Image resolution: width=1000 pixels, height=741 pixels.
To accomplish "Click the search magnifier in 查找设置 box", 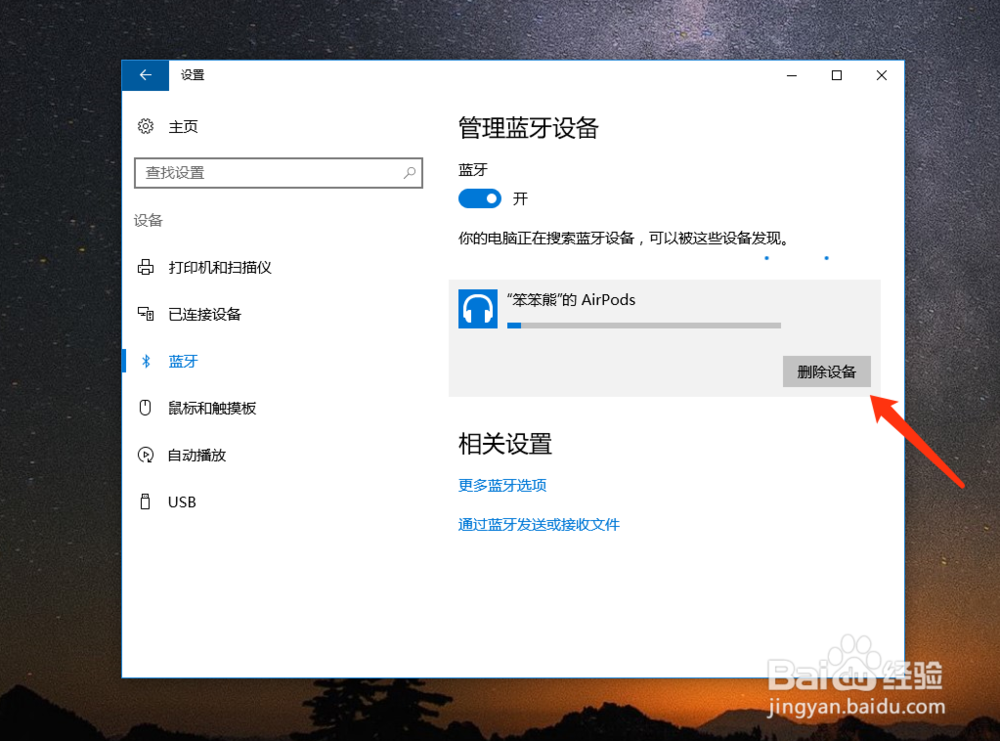I will coord(410,172).
